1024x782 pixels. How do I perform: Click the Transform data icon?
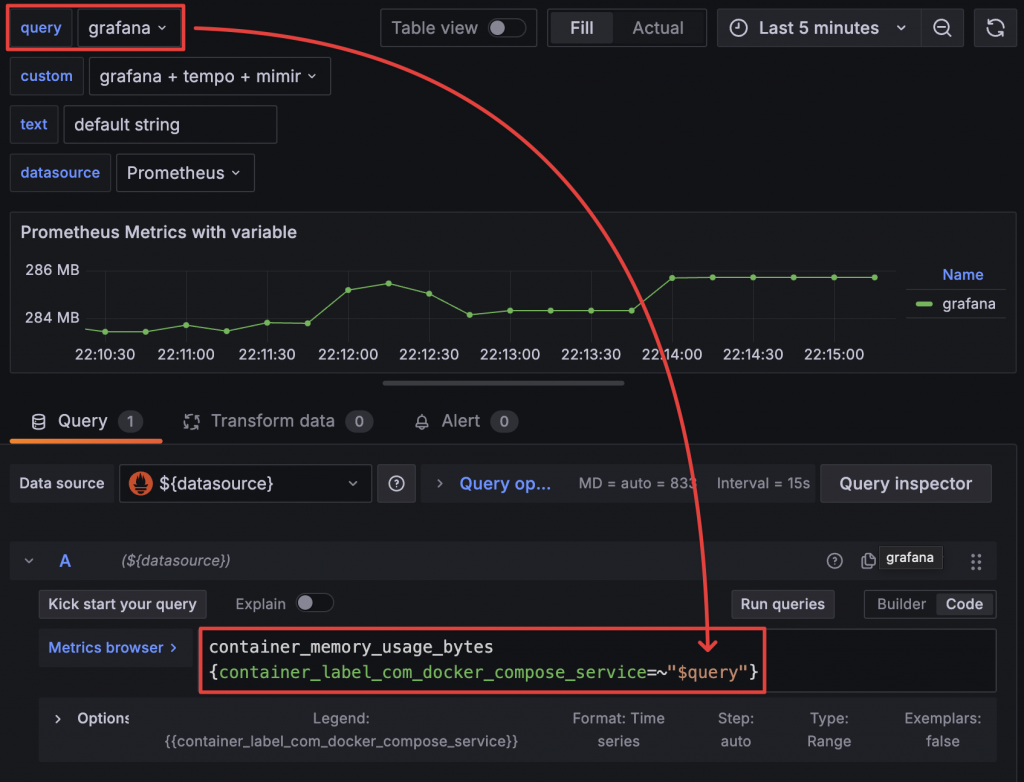coord(191,421)
